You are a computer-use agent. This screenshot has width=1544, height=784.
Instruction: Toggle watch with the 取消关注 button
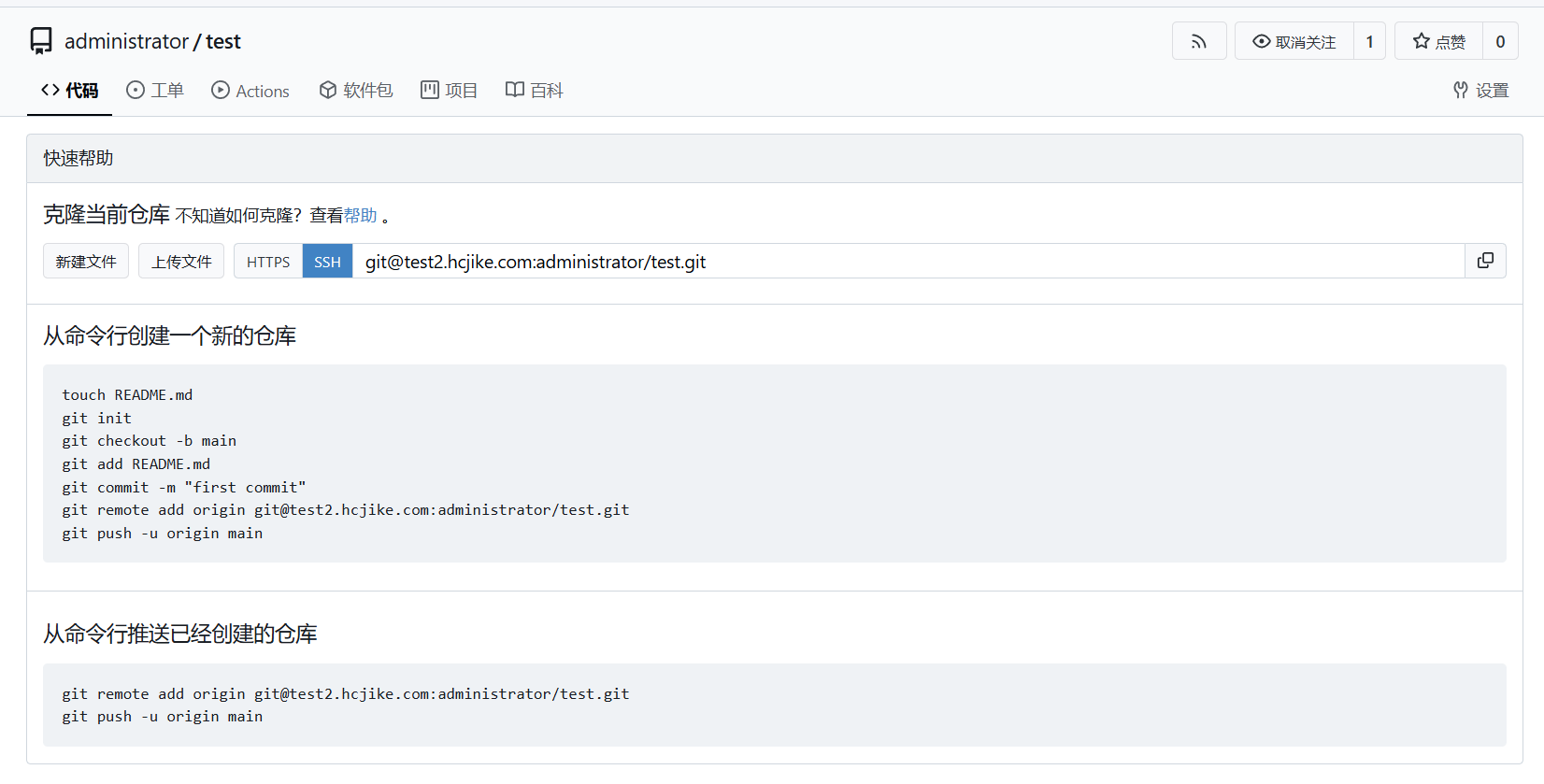click(1294, 42)
